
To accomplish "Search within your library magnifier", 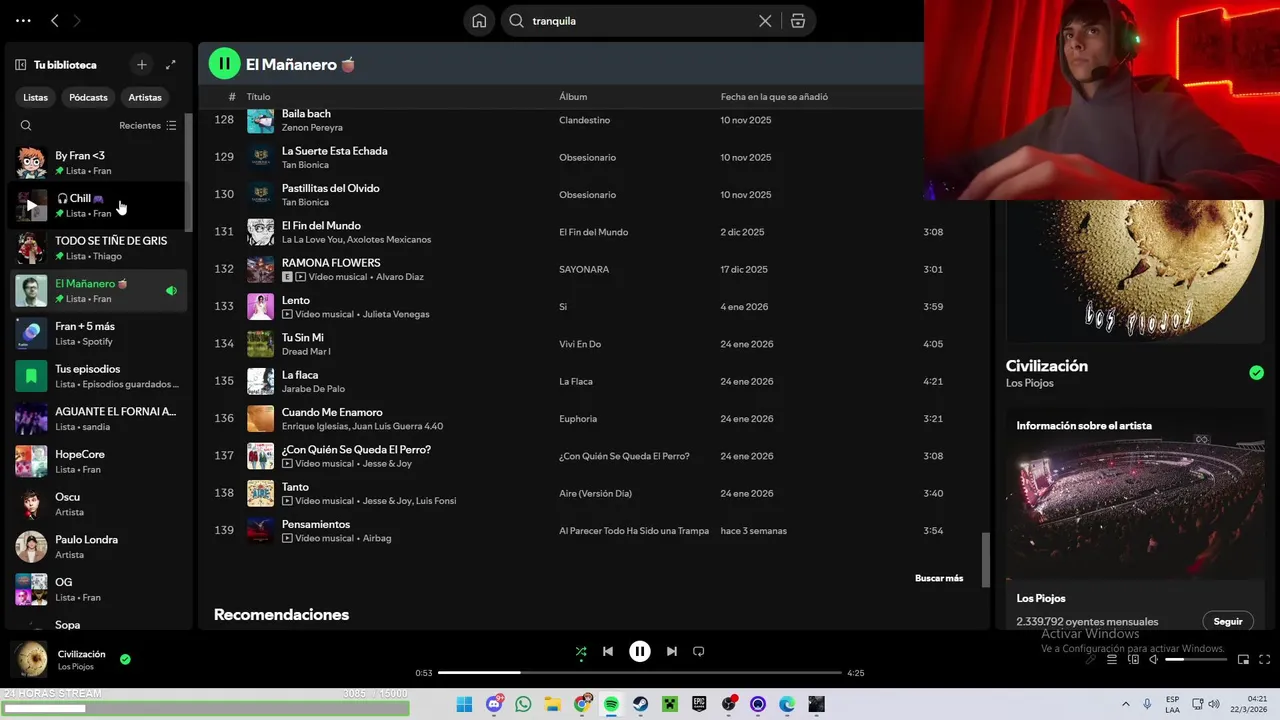I will coord(26,126).
